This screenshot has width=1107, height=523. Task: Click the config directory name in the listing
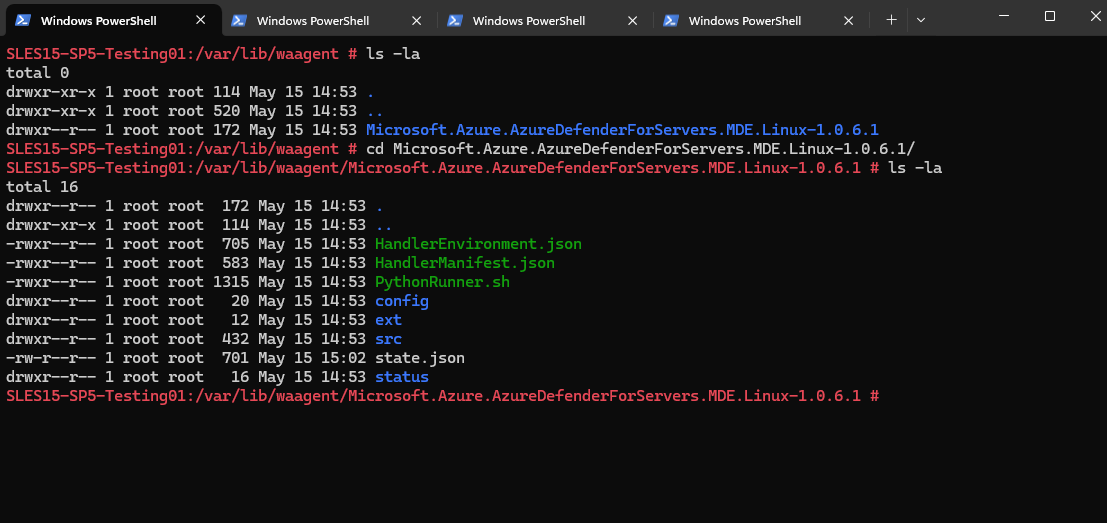point(402,301)
